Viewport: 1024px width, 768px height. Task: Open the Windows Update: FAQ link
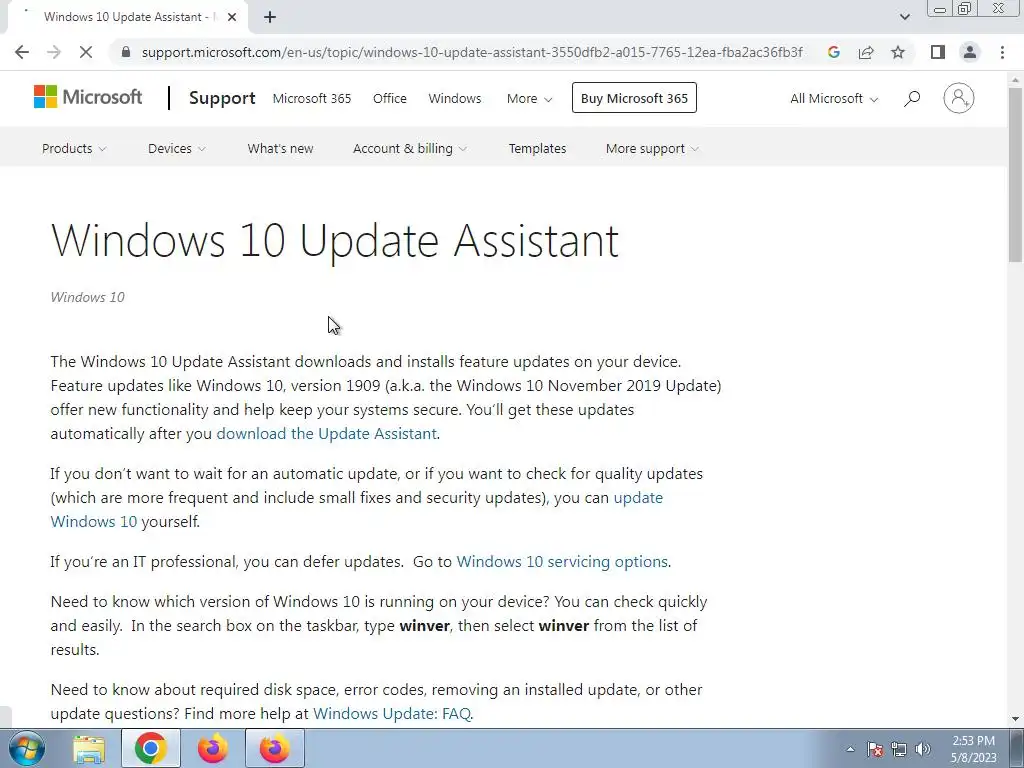(x=392, y=713)
